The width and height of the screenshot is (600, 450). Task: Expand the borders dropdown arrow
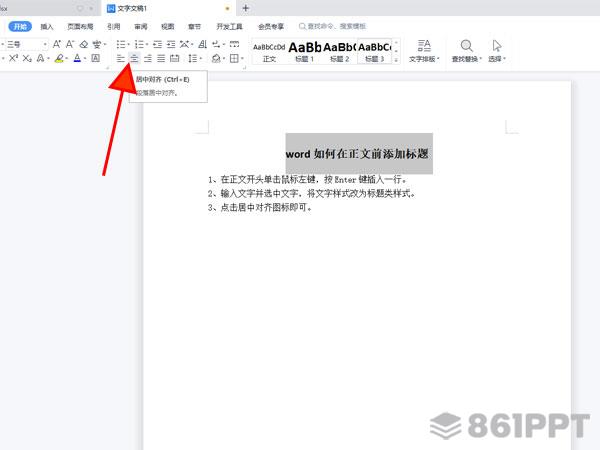[242, 59]
